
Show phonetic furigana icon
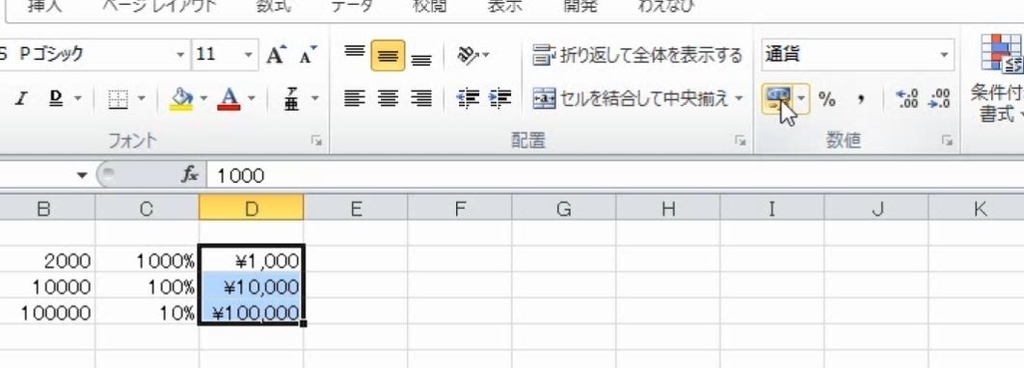pos(292,99)
